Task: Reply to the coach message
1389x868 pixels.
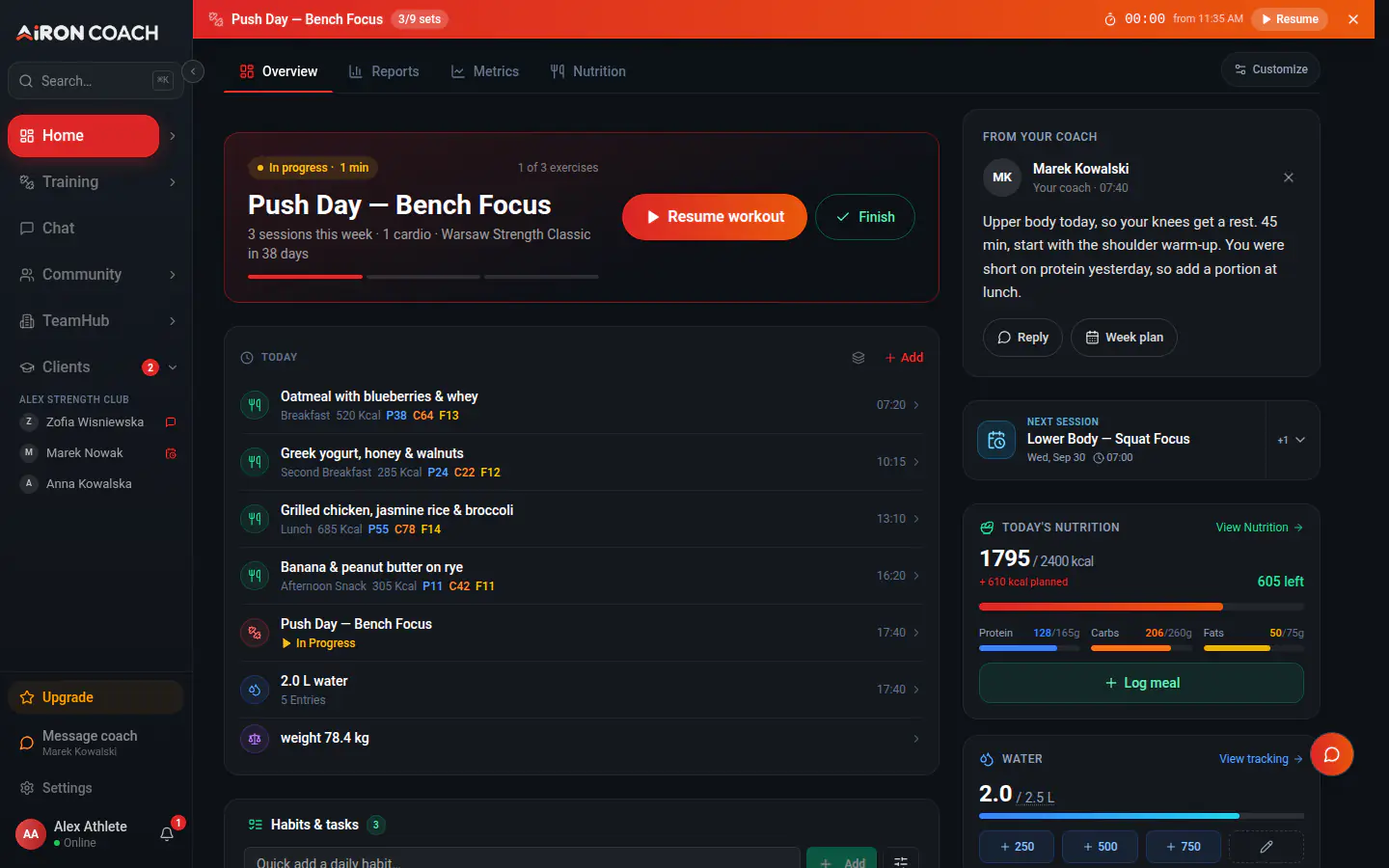Action: coord(1022,338)
